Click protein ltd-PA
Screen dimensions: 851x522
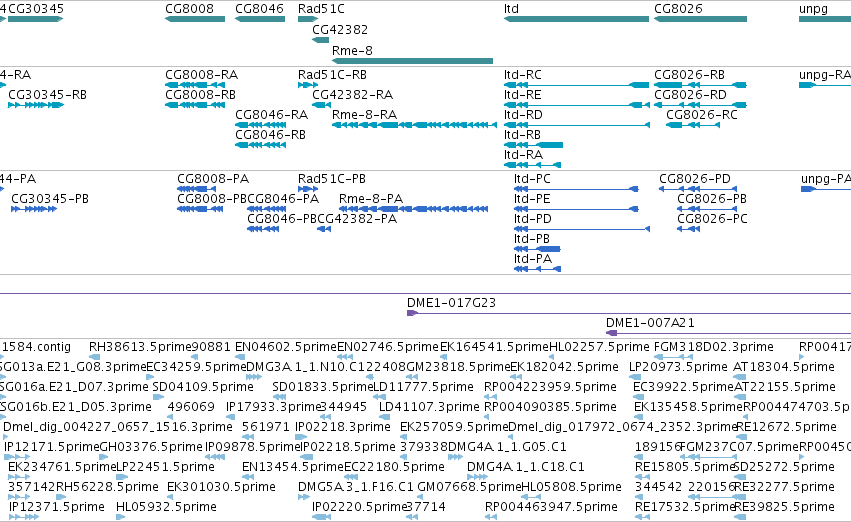tap(537, 269)
